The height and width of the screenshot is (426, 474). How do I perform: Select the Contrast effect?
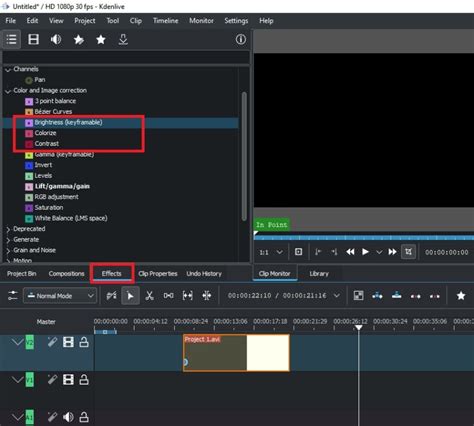pos(47,144)
